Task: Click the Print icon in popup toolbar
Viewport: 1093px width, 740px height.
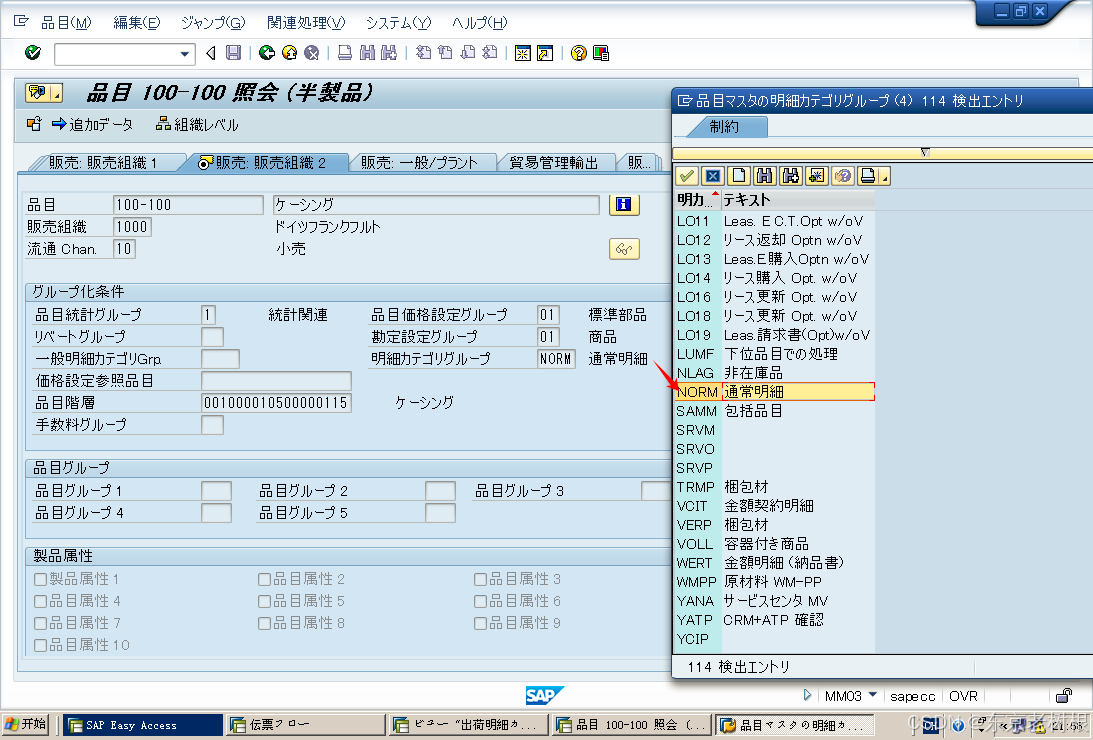Action: [868, 176]
